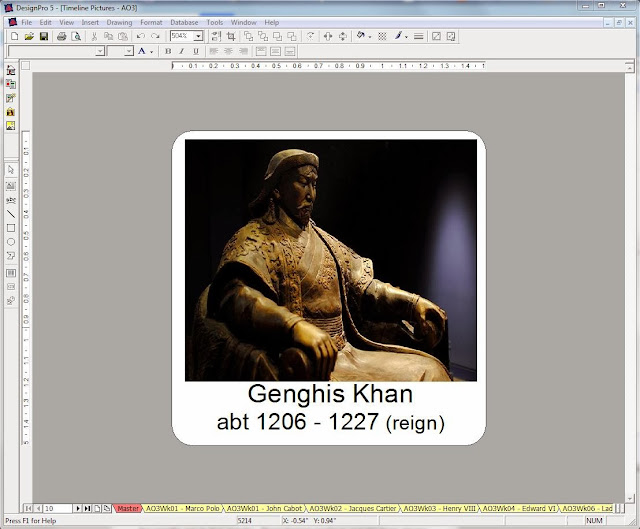Select the pattern grid icon
640x529 pixels.
tap(382, 36)
